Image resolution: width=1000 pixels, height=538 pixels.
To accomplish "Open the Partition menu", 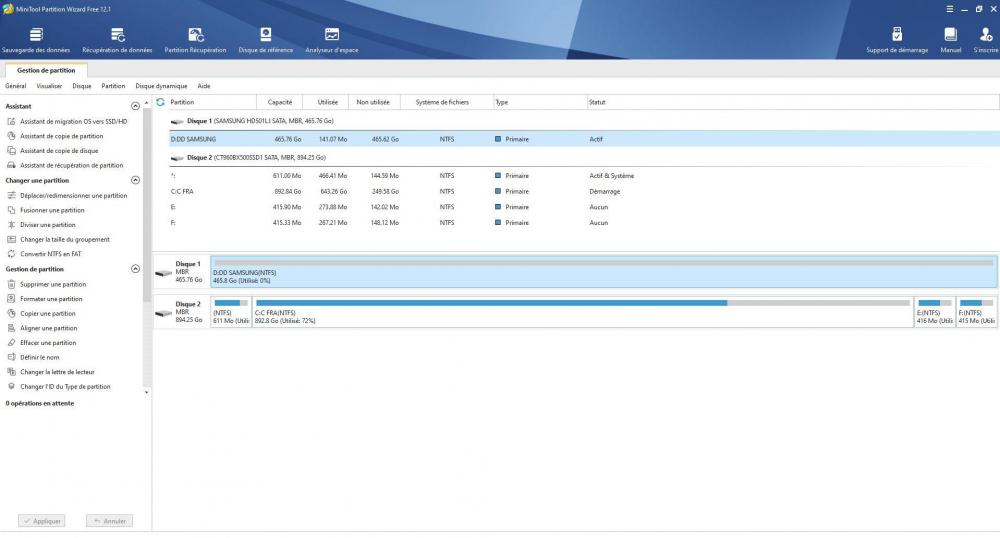I will (x=113, y=86).
